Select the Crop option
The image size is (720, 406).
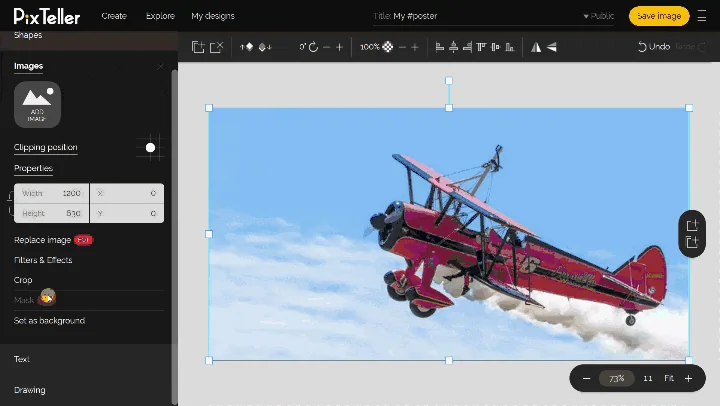(23, 280)
